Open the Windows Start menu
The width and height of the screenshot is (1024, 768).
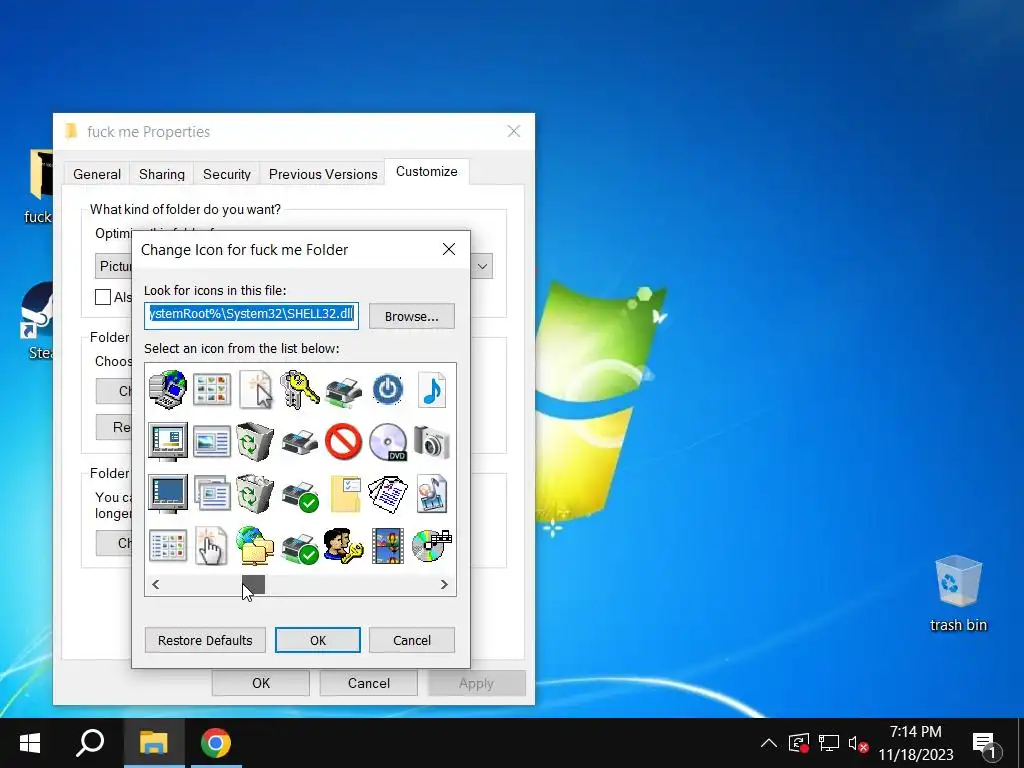[x=29, y=743]
